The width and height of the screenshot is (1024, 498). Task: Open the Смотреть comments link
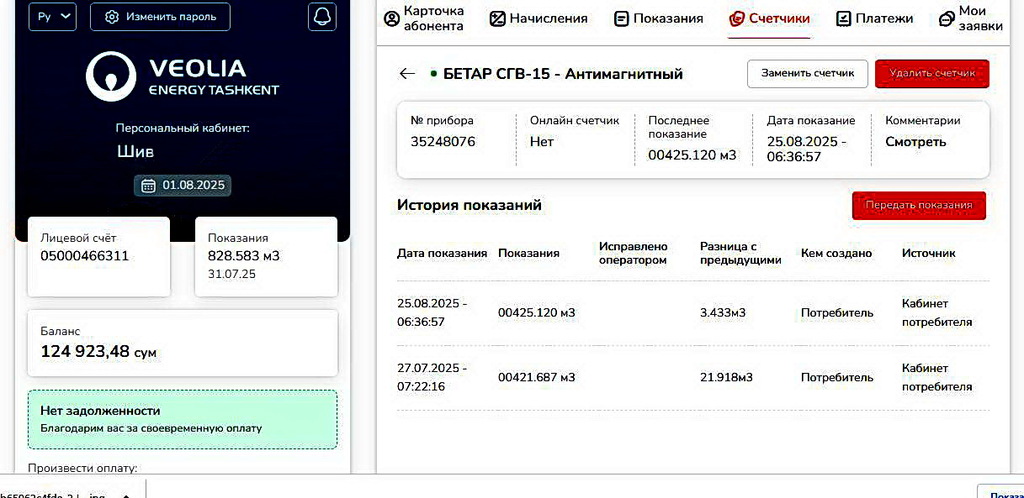915,142
